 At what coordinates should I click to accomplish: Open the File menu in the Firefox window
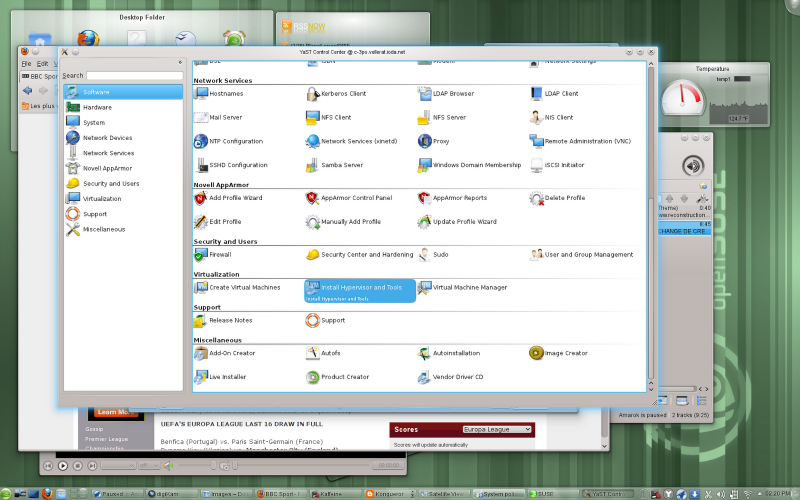27,64
